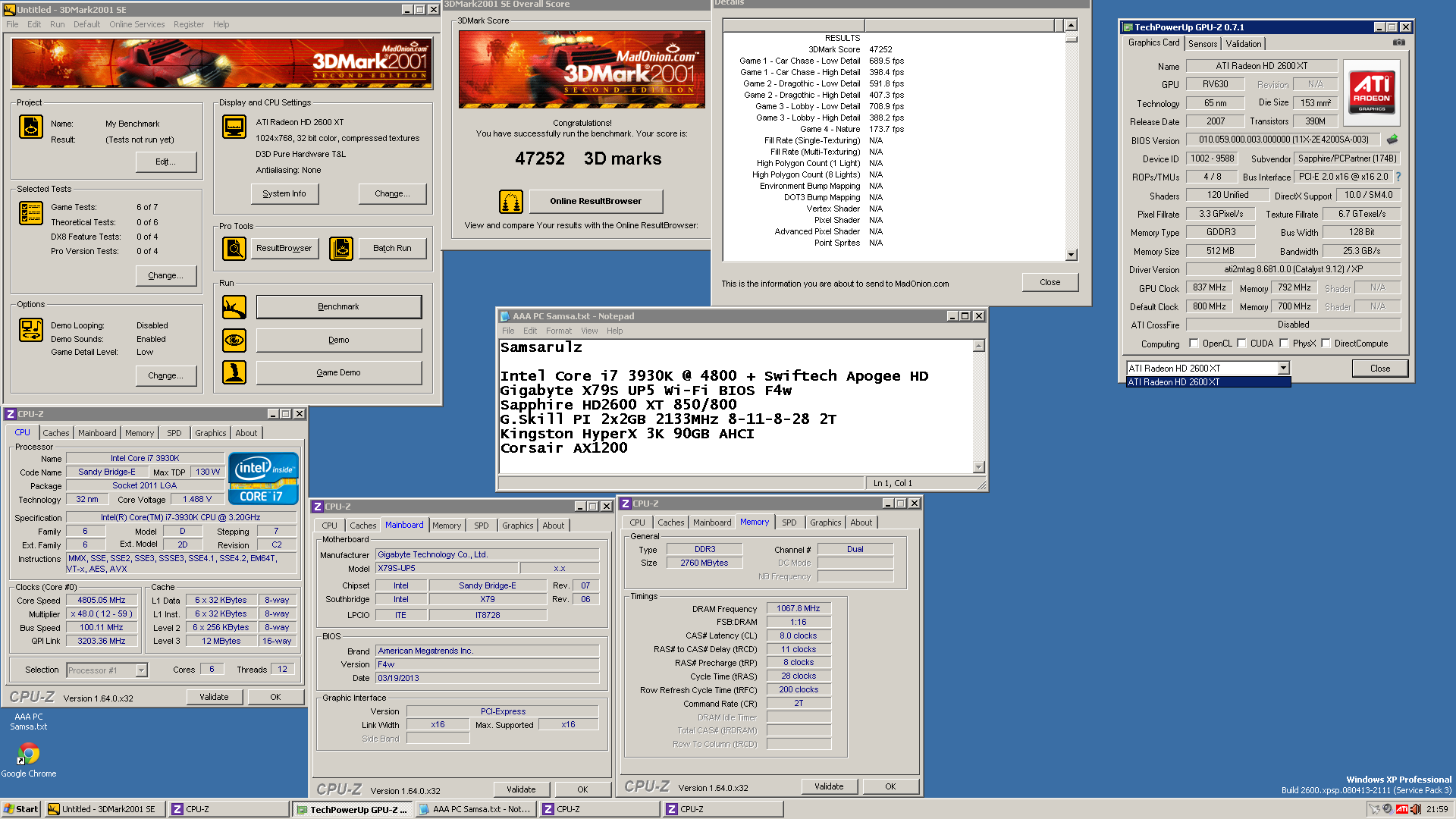Toggle the PhysX checkbox in GPU-Z
Viewport: 1456px width, 819px height.
tap(1284, 344)
